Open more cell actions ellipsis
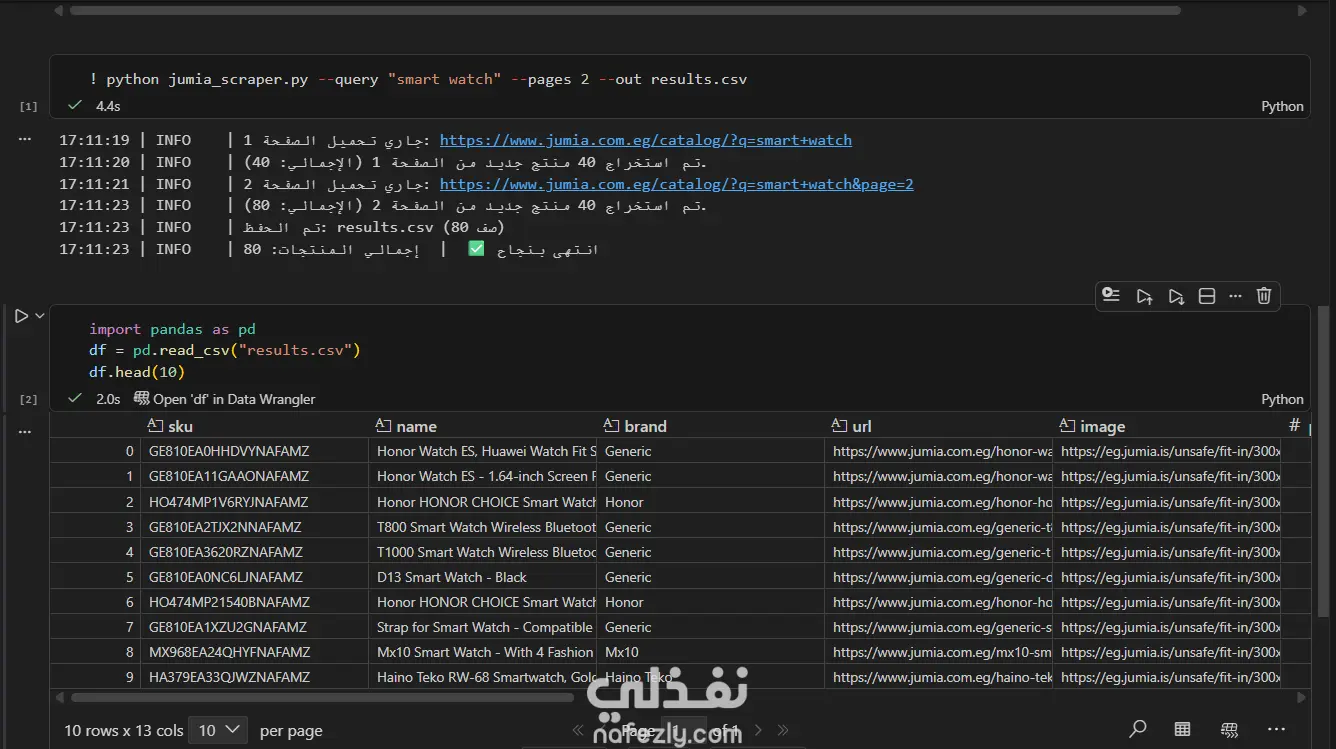 1235,296
